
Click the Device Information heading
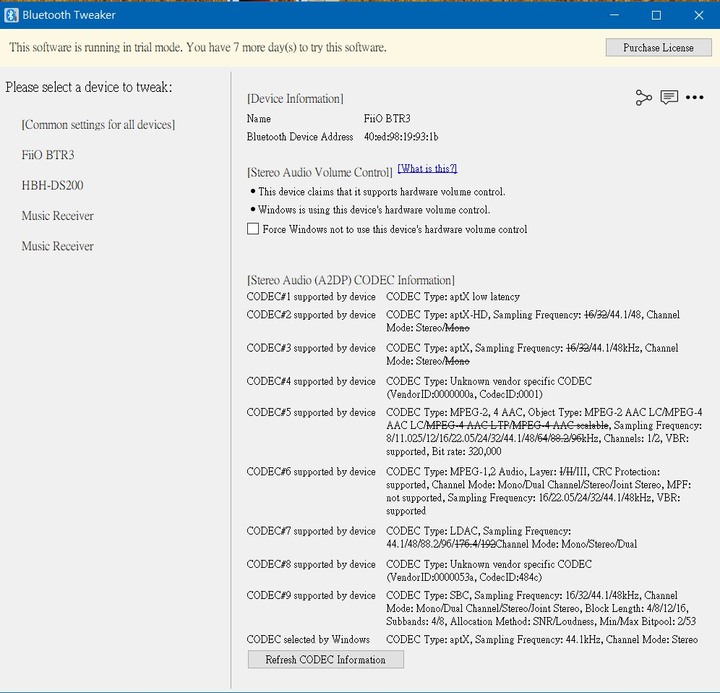295,99
